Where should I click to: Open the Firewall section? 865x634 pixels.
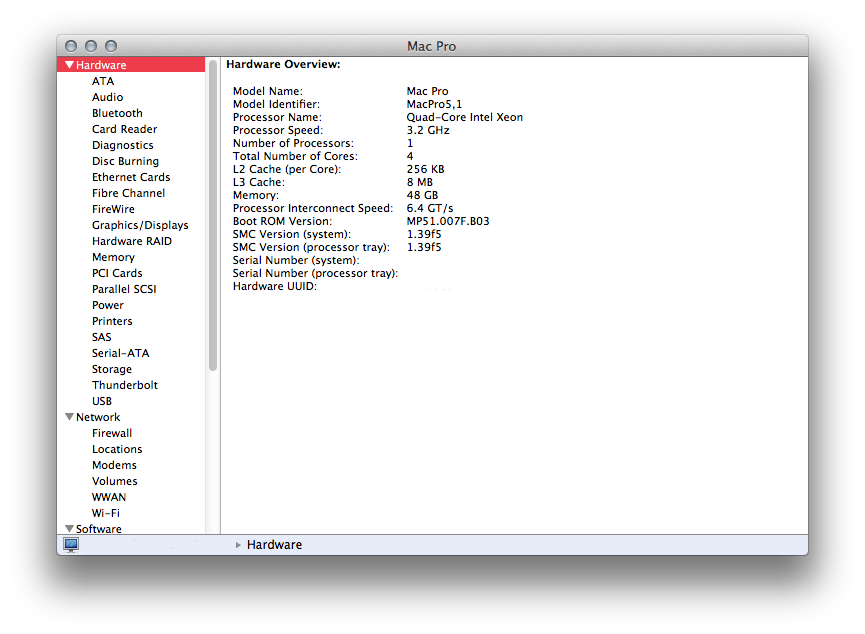112,433
